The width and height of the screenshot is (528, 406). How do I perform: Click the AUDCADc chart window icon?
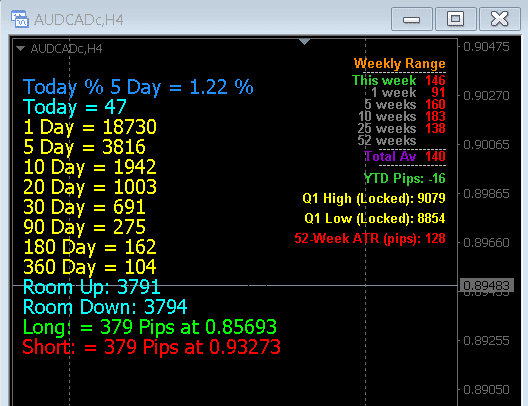19,19
